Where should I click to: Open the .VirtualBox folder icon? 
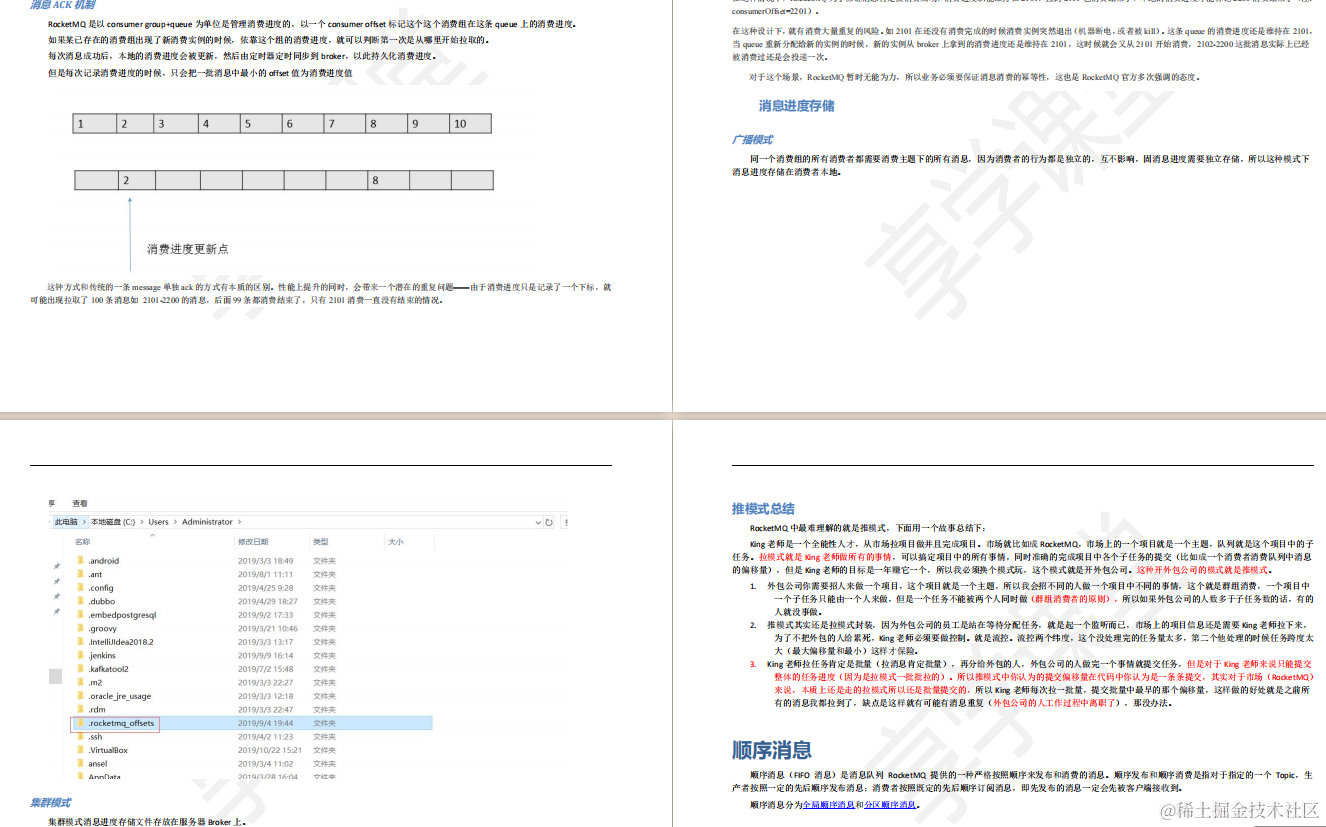pyautogui.click(x=78, y=750)
